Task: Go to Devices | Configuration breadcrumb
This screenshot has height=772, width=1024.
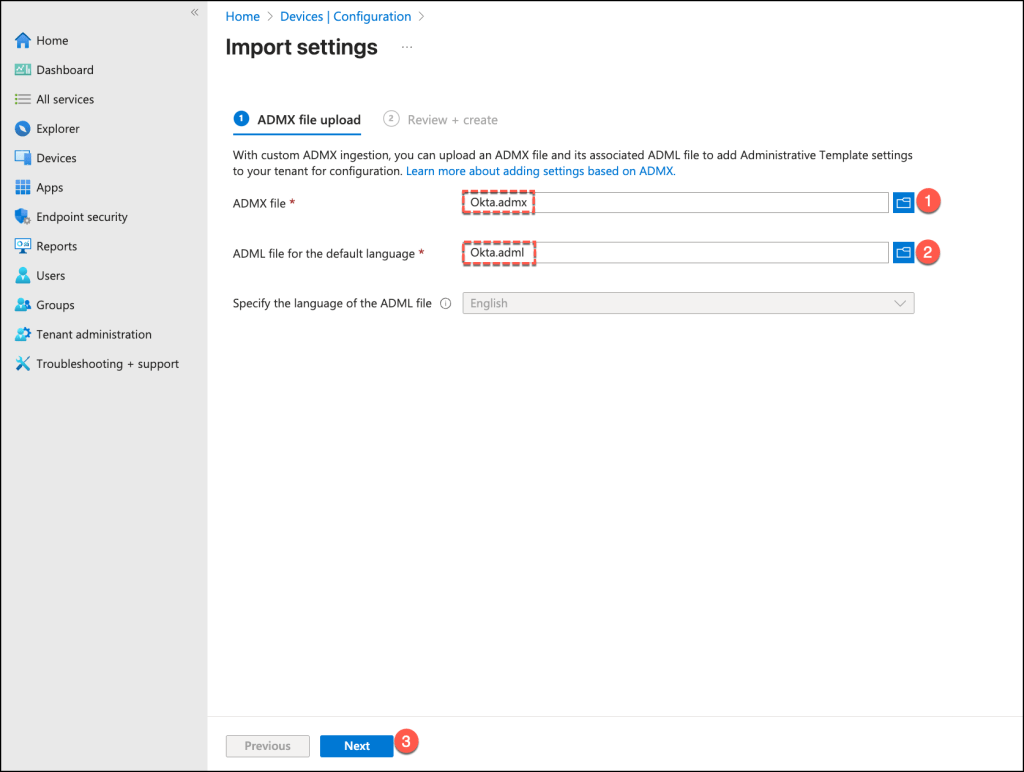Action: (345, 17)
